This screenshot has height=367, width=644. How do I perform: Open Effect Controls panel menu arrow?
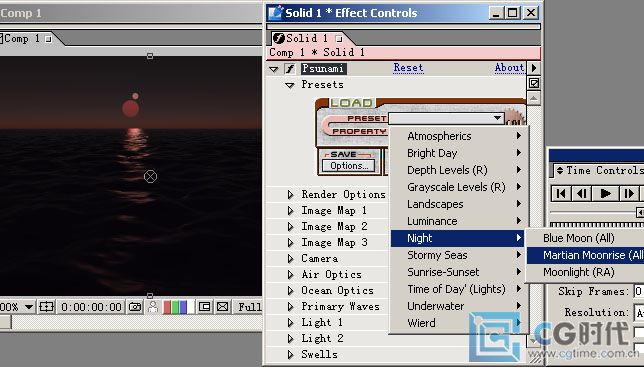tap(534, 68)
